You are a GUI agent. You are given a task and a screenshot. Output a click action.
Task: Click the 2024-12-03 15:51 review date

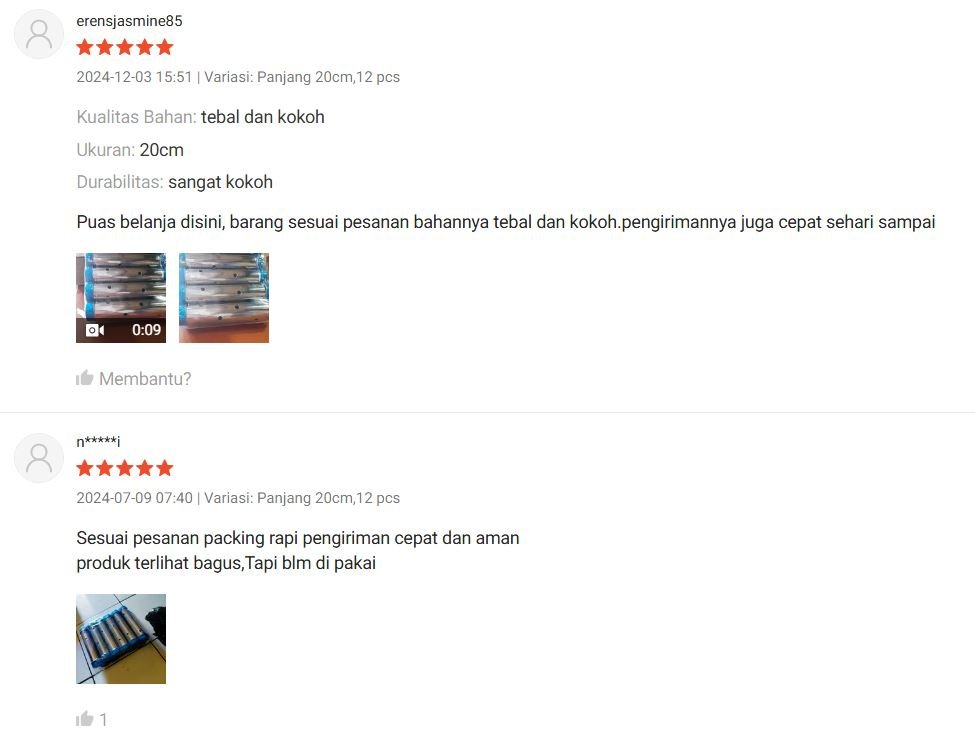tap(134, 77)
